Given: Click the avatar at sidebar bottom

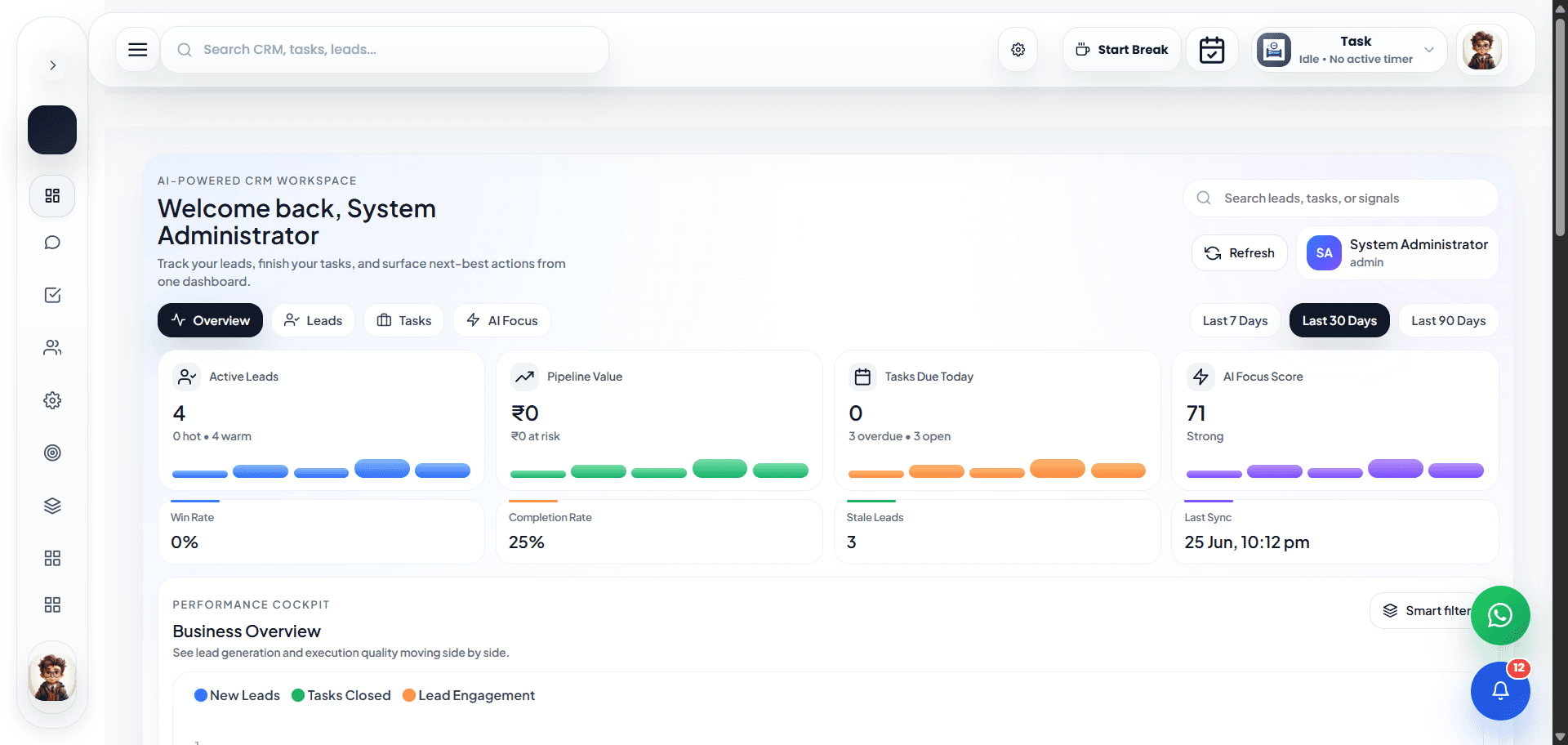Looking at the screenshot, I should [52, 677].
